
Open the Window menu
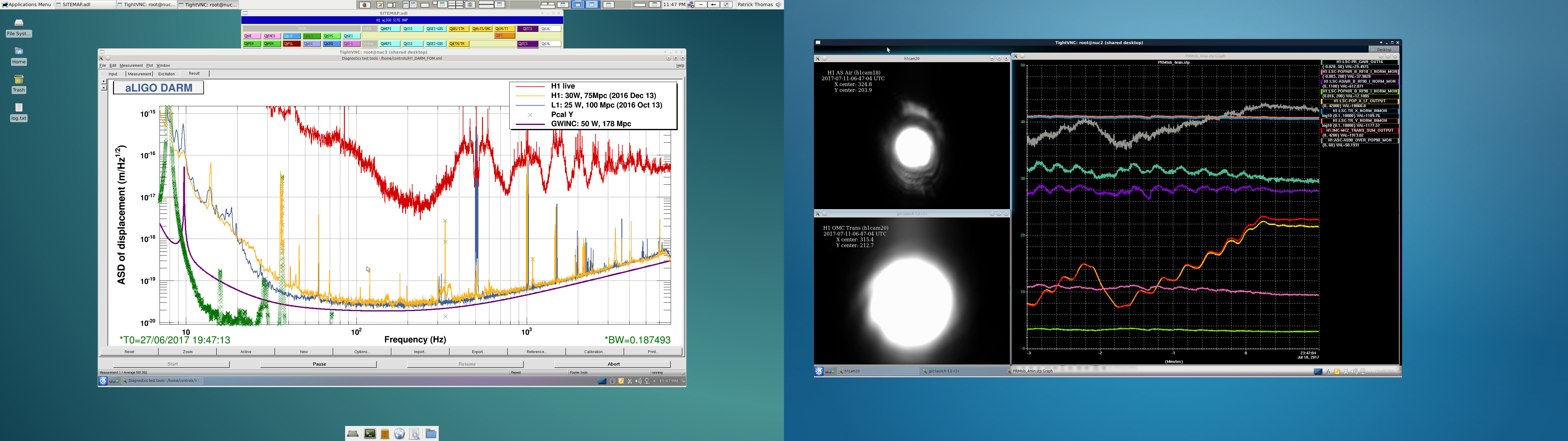pyautogui.click(x=163, y=65)
